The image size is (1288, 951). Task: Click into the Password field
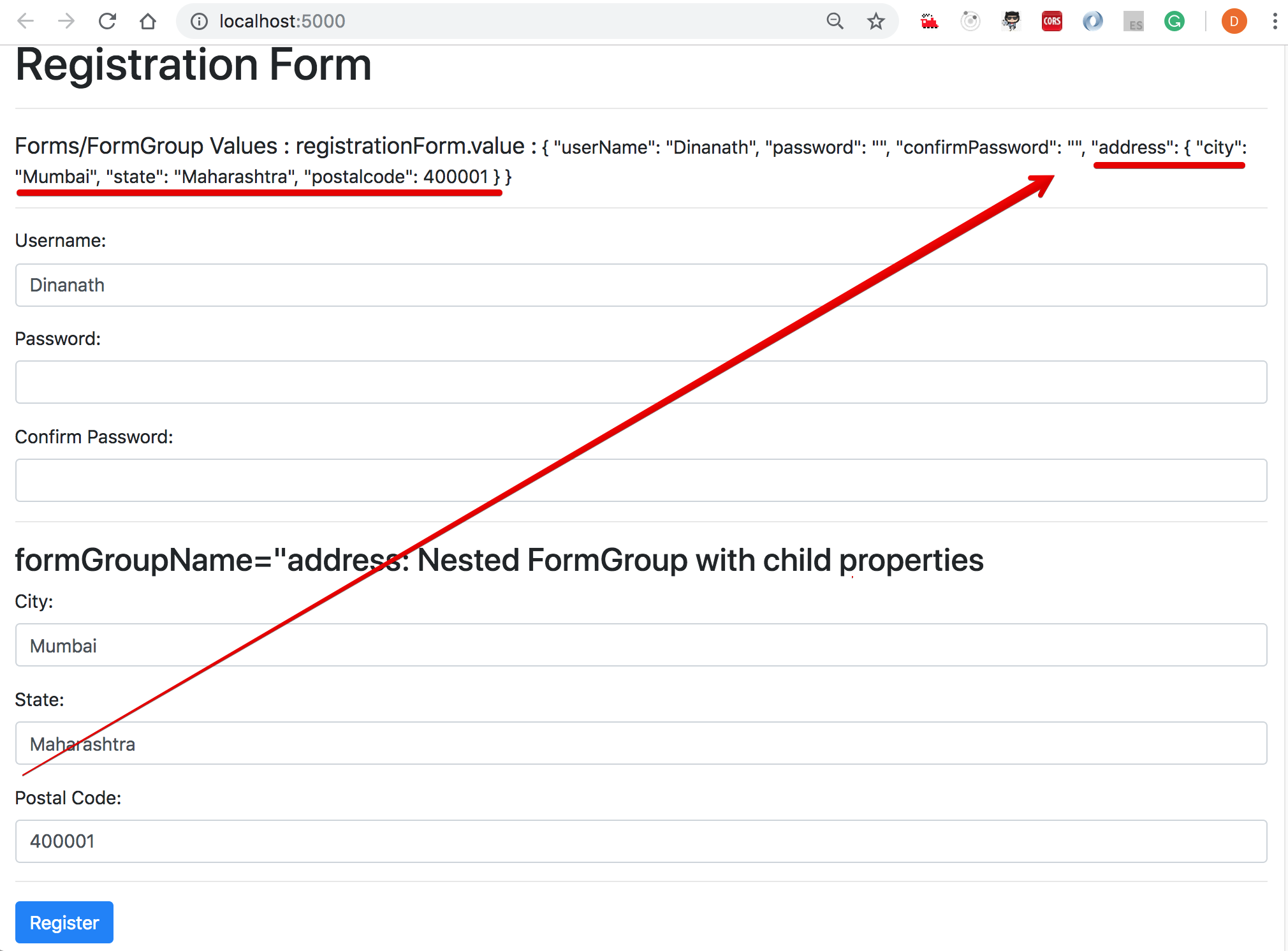point(641,382)
